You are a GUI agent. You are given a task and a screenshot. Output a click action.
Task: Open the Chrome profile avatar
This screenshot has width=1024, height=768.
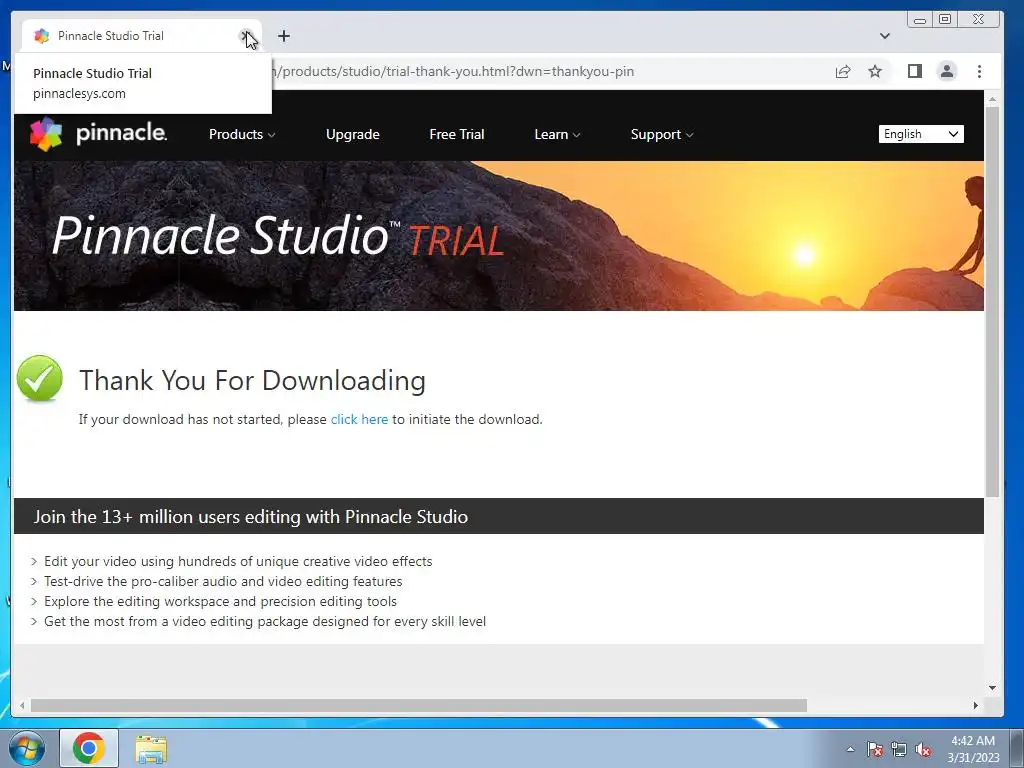[x=946, y=71]
